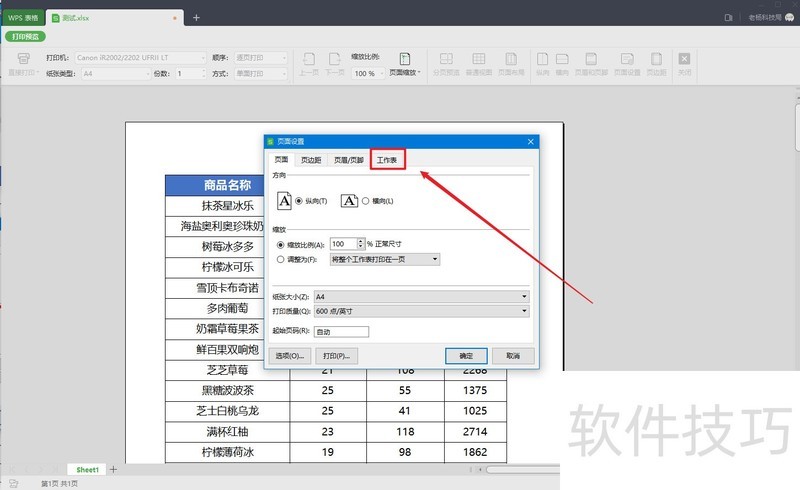Click the starting page number (起始页码) field
800x490 pixels.
click(x=341, y=332)
